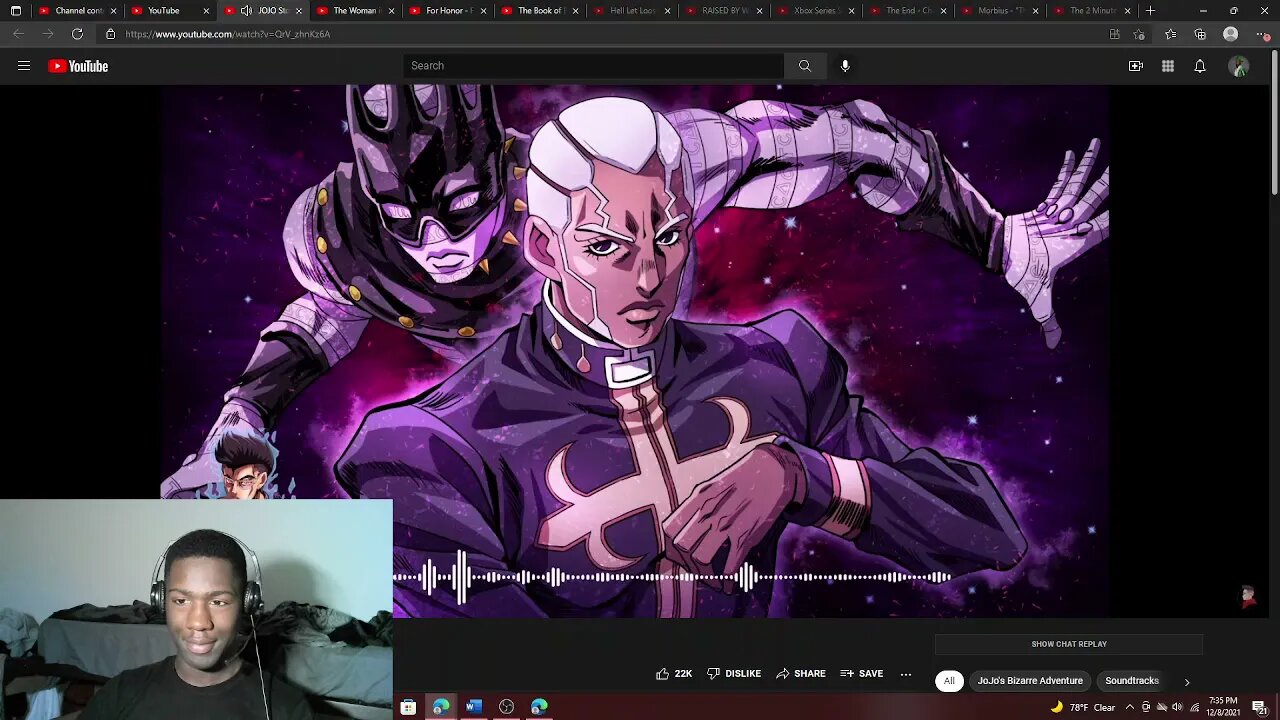Close the JOJO tab
The width and height of the screenshot is (1280, 720).
tap(298, 11)
